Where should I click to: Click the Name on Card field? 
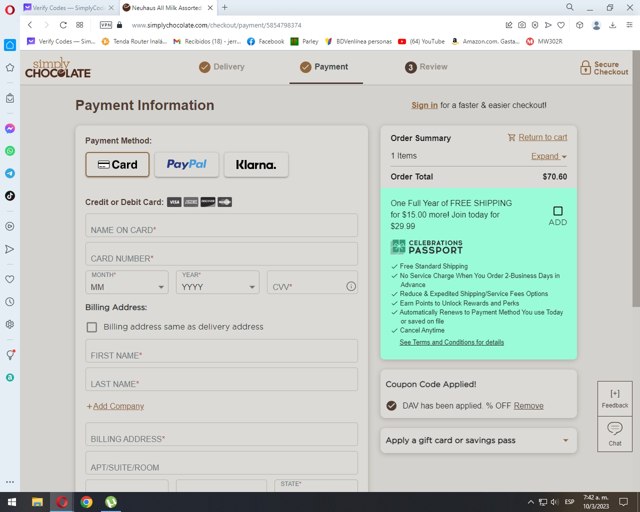click(221, 225)
